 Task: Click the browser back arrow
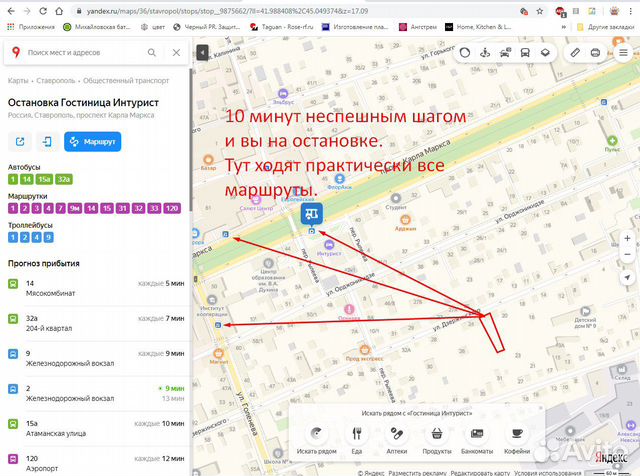tap(11, 11)
